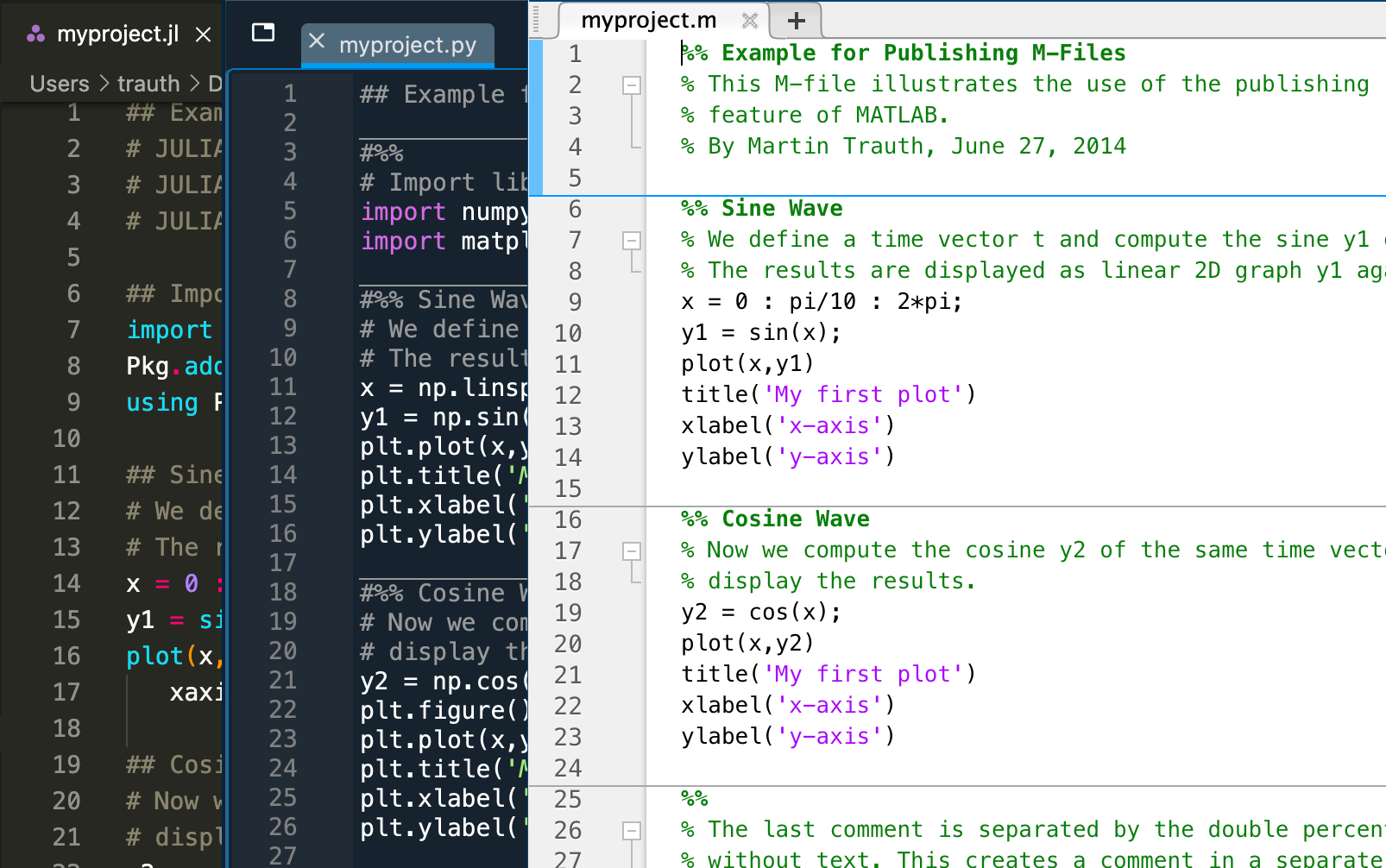This screenshot has height=868, width=1386.
Task: Fold the Cosine Wave comment block at line 17
Action: pyautogui.click(x=632, y=551)
